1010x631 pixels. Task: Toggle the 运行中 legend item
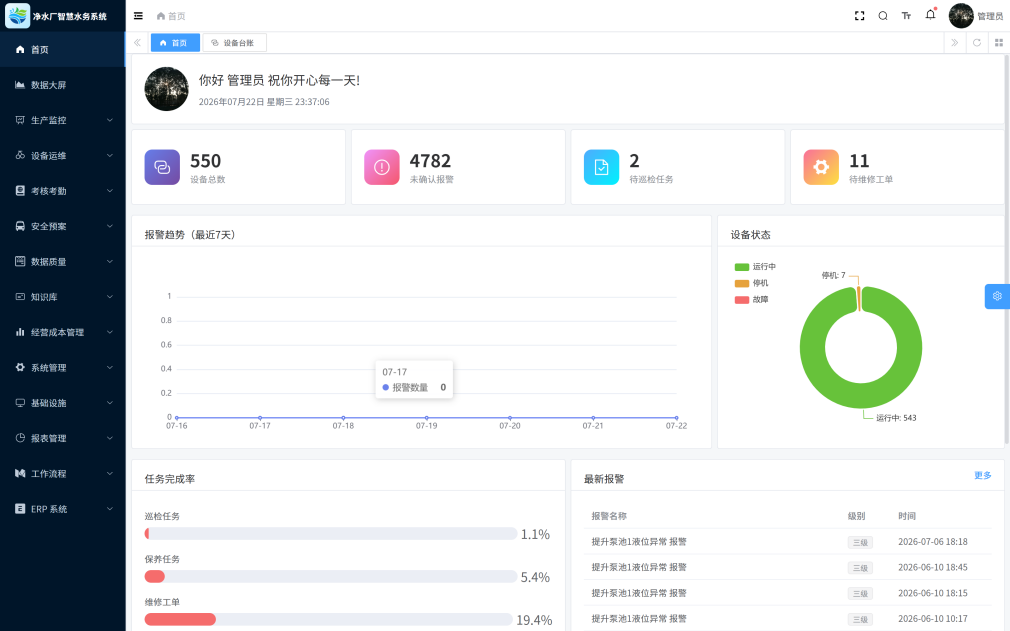pos(756,267)
